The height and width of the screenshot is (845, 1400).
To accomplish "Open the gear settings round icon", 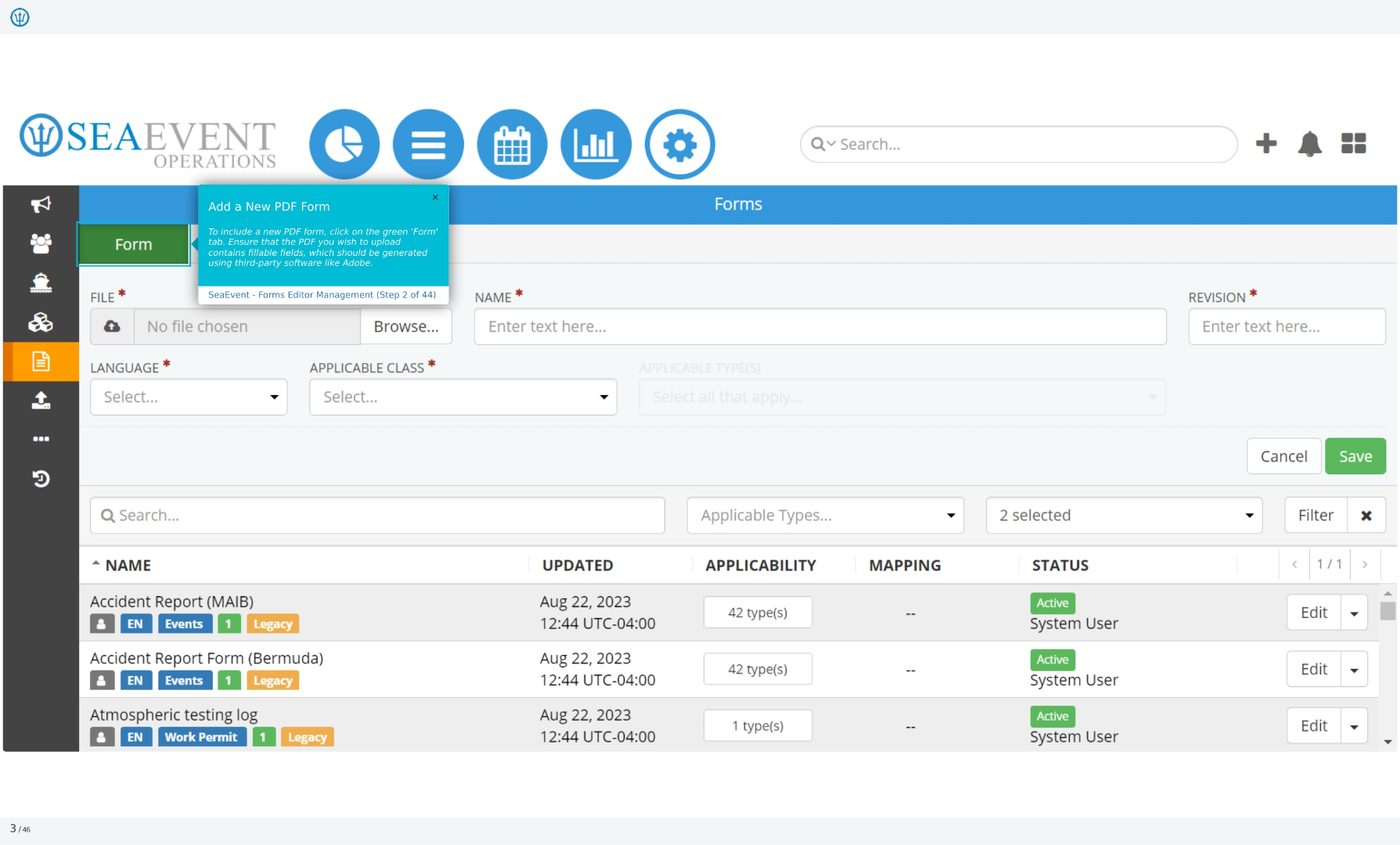I will point(679,144).
